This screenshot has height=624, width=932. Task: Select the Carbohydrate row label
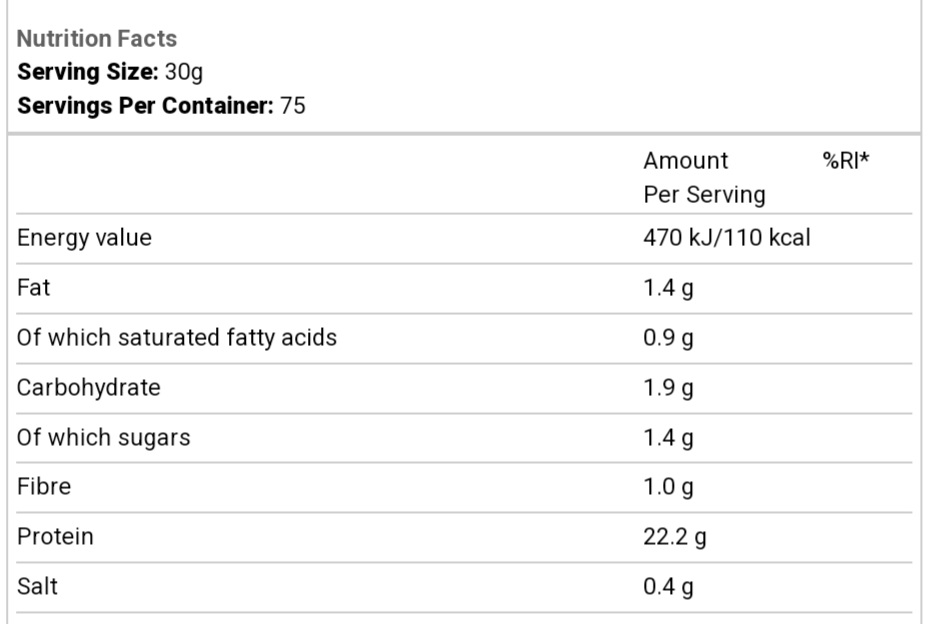point(88,388)
